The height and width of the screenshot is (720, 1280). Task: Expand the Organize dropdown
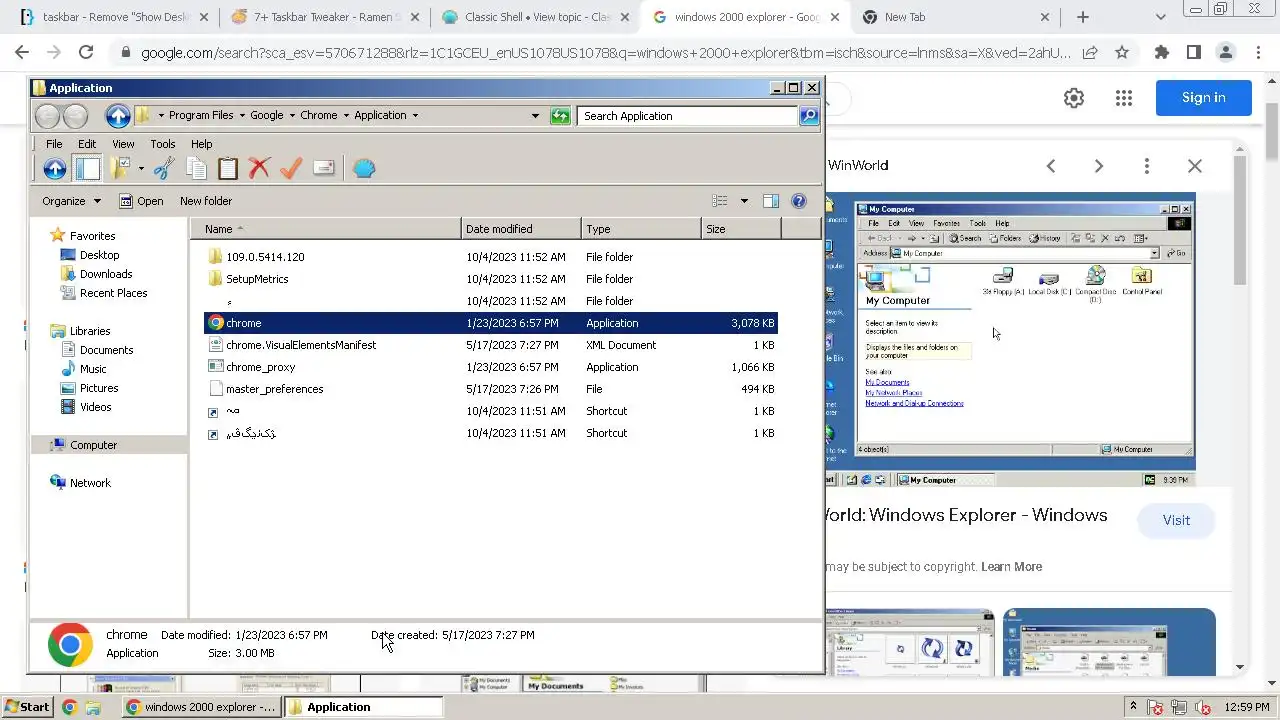(x=71, y=201)
